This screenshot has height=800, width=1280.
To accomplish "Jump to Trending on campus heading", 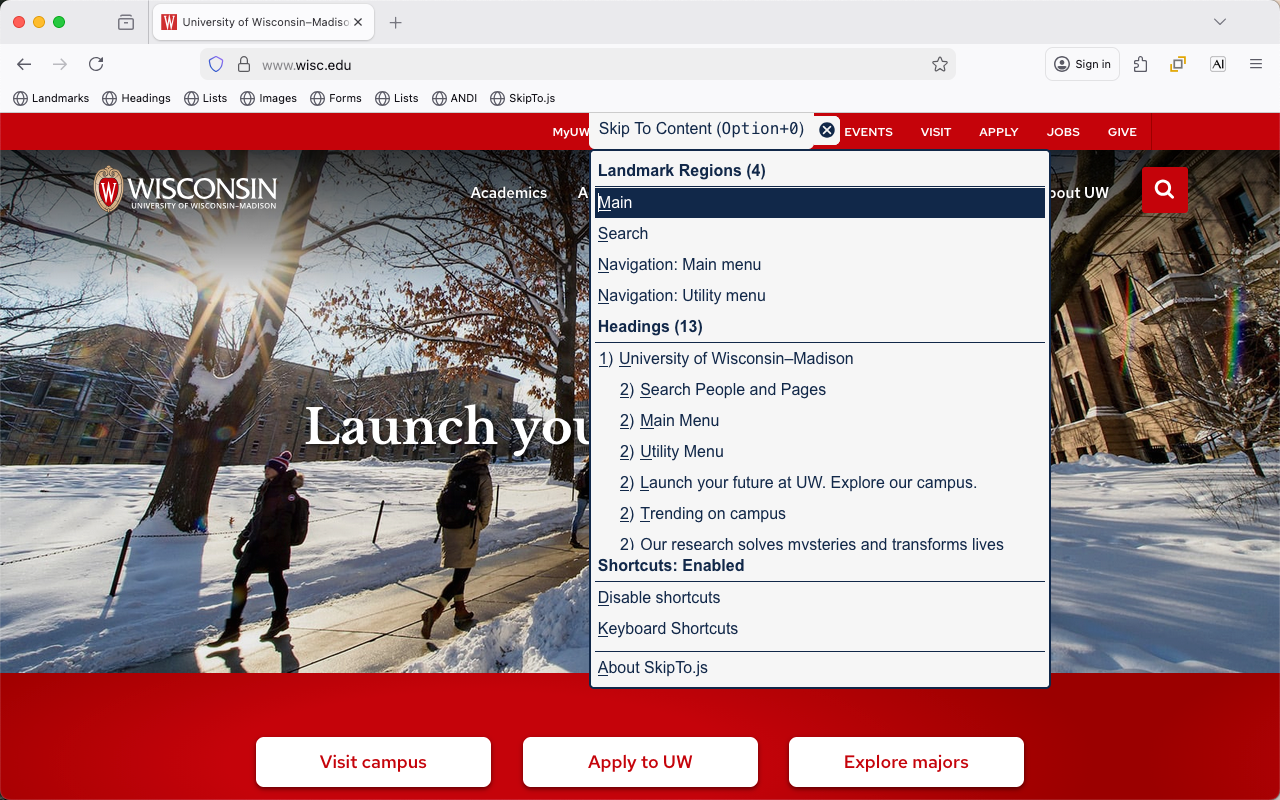I will [x=712, y=514].
